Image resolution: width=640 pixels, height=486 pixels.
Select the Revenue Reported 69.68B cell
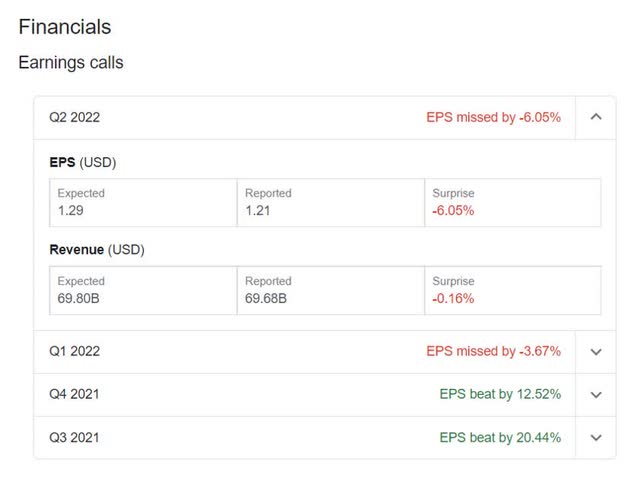331,291
